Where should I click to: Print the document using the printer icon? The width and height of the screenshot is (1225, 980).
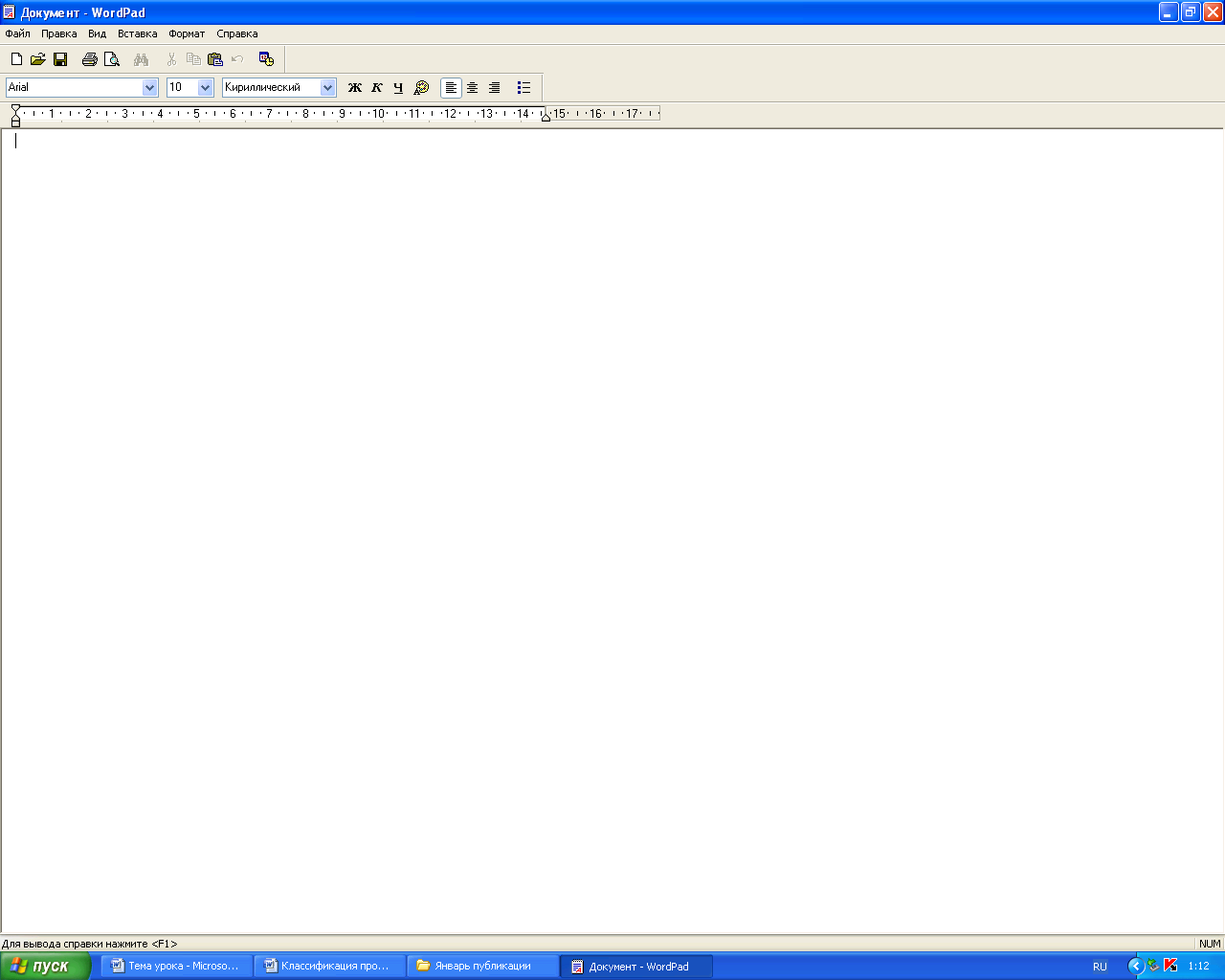click(90, 59)
